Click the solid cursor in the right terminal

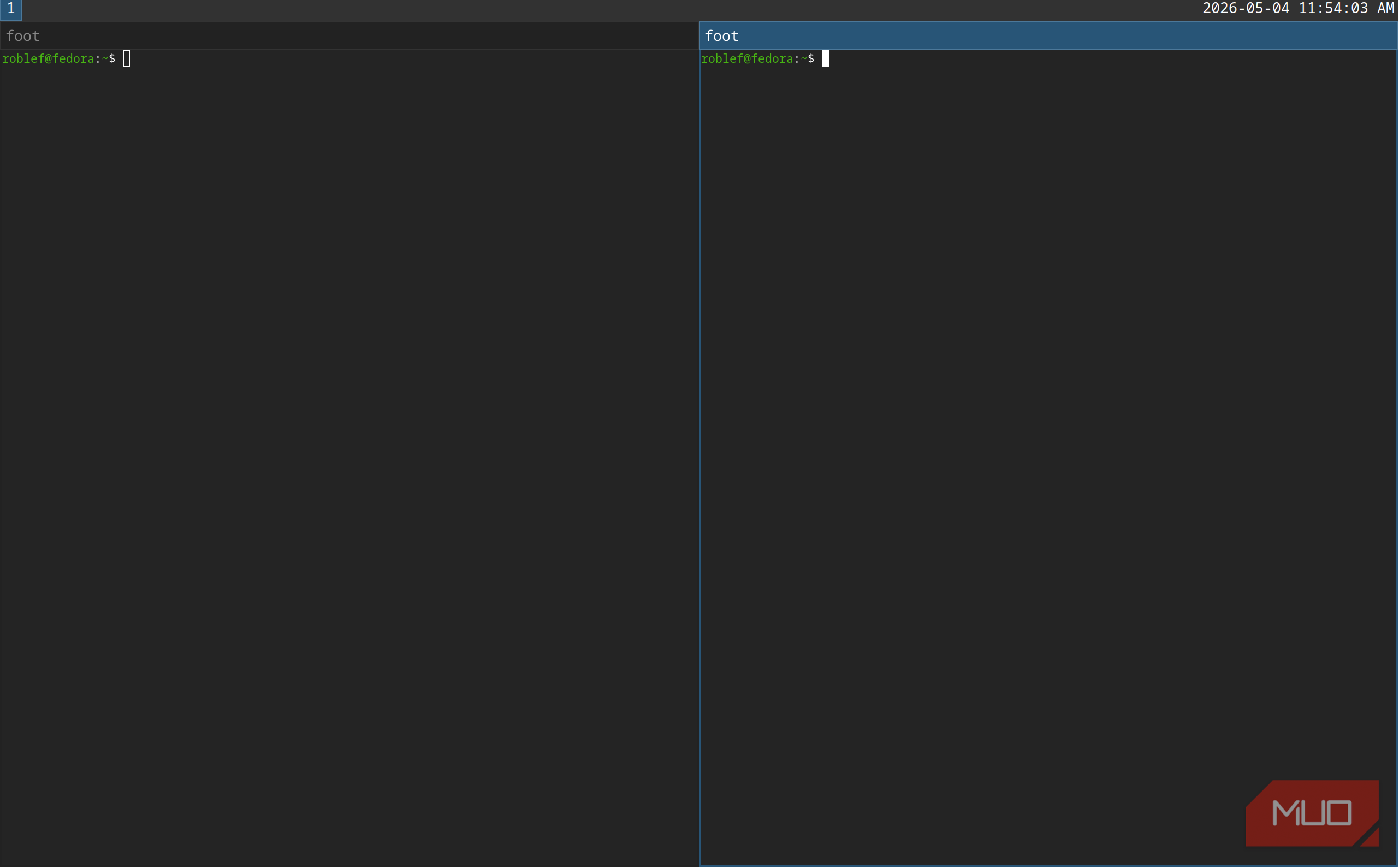click(x=826, y=59)
